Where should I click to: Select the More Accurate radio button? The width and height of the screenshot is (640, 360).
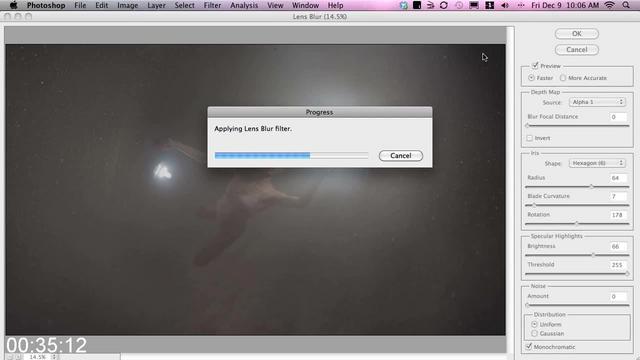click(x=563, y=78)
